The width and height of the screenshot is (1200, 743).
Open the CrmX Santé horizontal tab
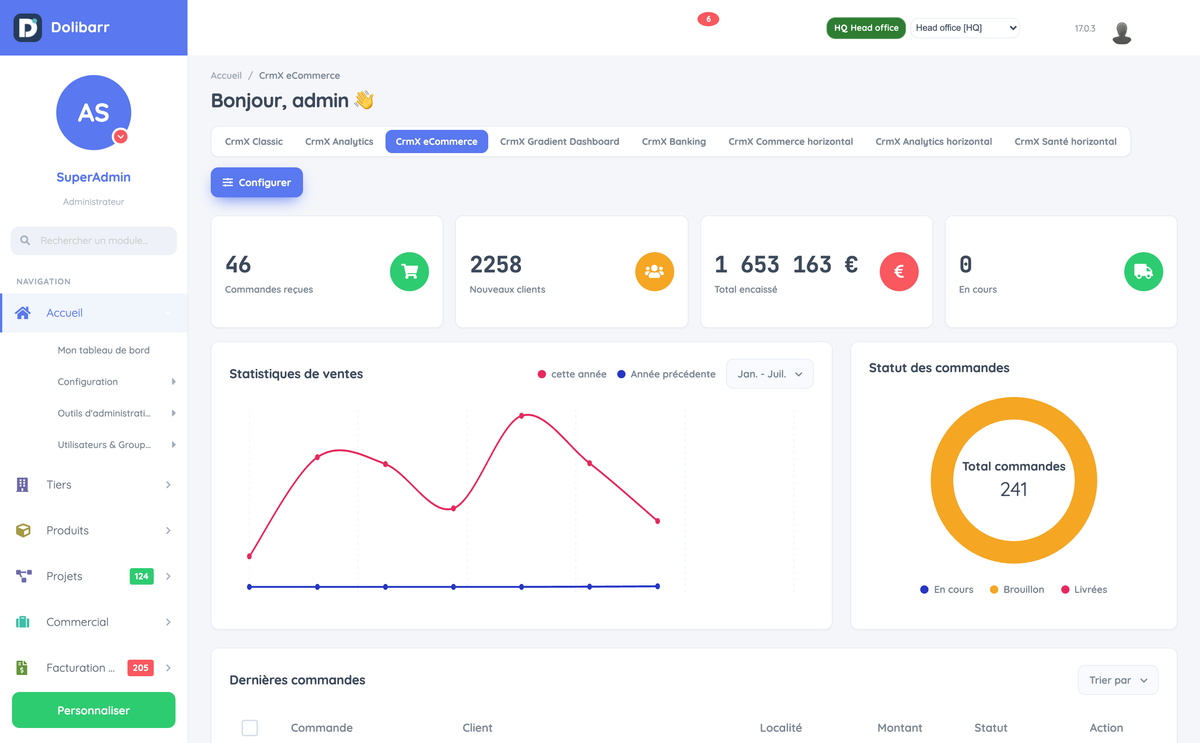(1066, 142)
